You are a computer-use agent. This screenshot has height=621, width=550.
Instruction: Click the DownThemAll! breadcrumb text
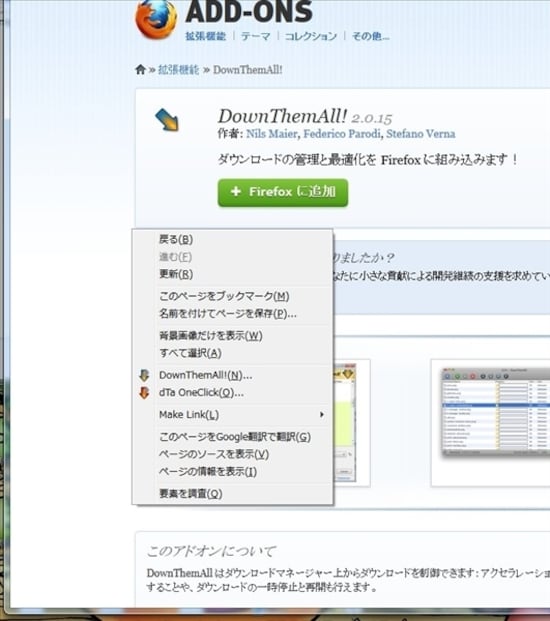click(x=248, y=70)
